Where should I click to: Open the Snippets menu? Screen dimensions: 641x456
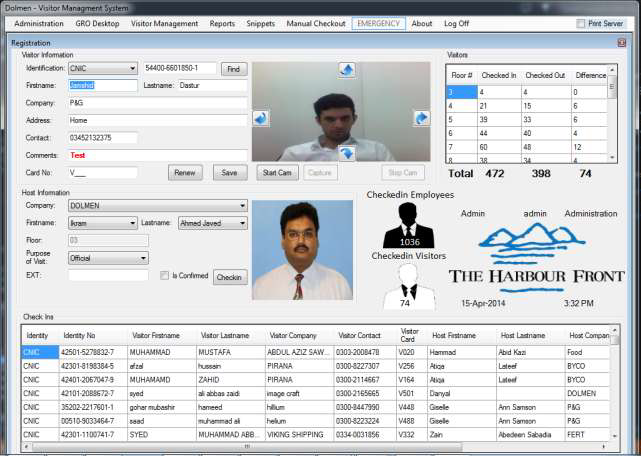[260, 24]
